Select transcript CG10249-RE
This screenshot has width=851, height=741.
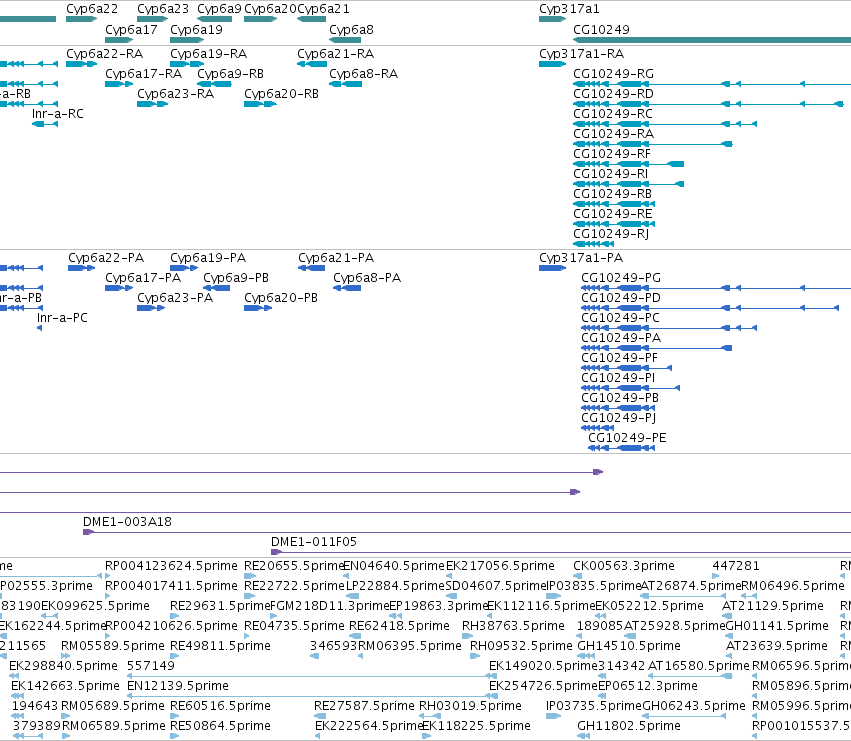click(614, 224)
